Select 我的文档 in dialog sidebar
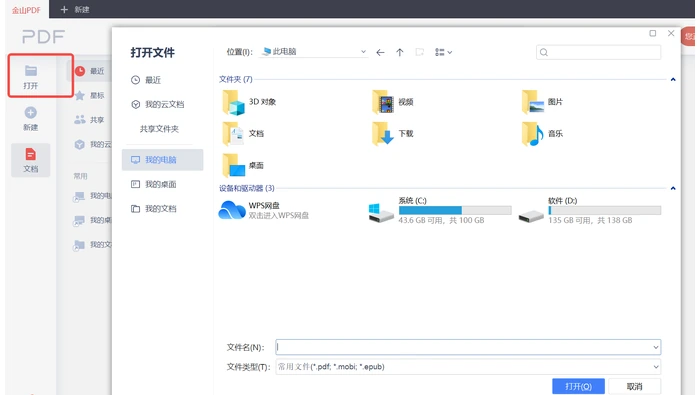This screenshot has height=395, width=700. coord(154,209)
